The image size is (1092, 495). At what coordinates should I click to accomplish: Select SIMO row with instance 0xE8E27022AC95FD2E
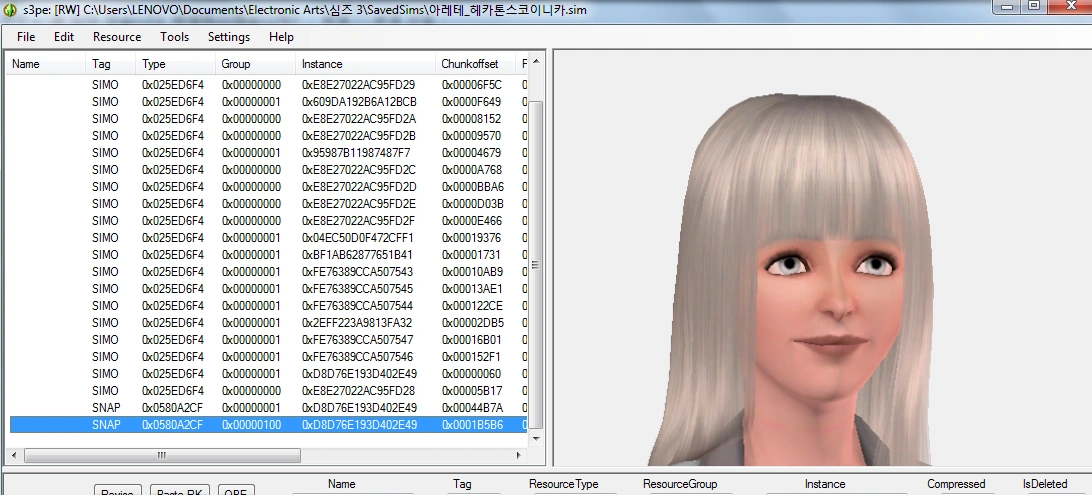(268, 203)
